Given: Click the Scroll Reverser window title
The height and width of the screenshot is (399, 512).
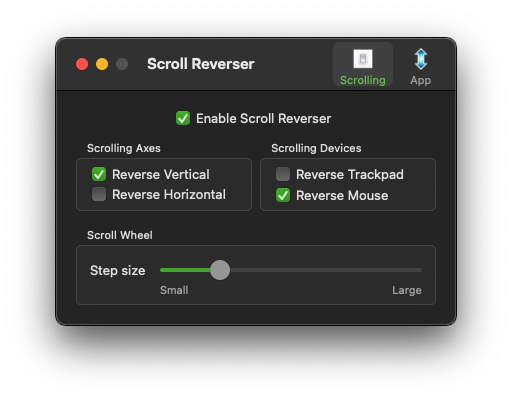Looking at the screenshot, I should pyautogui.click(x=201, y=64).
